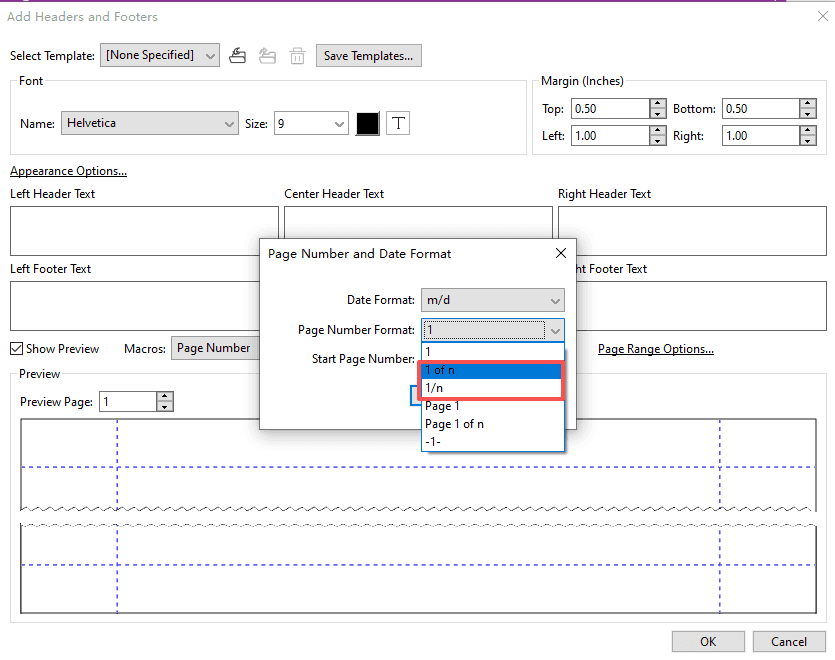Click the Left margin input field
Image resolution: width=835 pixels, height=660 pixels.
click(610, 136)
